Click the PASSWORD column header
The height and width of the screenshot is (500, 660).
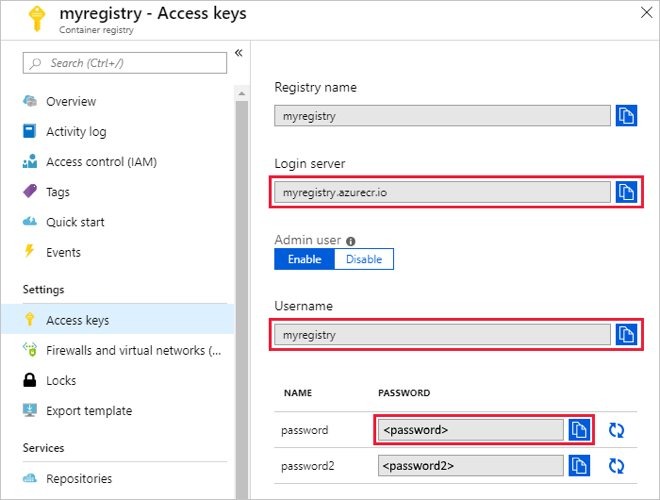(404, 393)
